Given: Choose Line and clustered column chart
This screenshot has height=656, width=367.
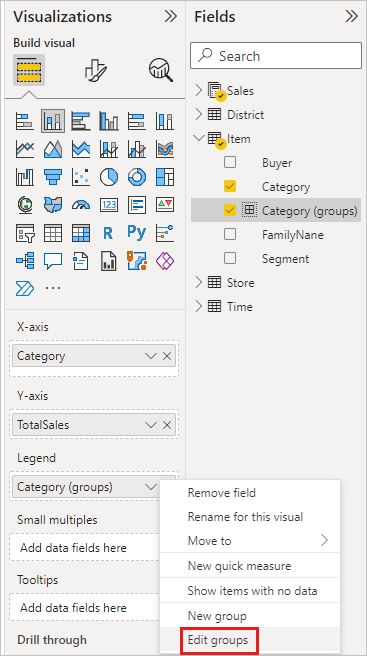Looking at the screenshot, I should (137, 149).
